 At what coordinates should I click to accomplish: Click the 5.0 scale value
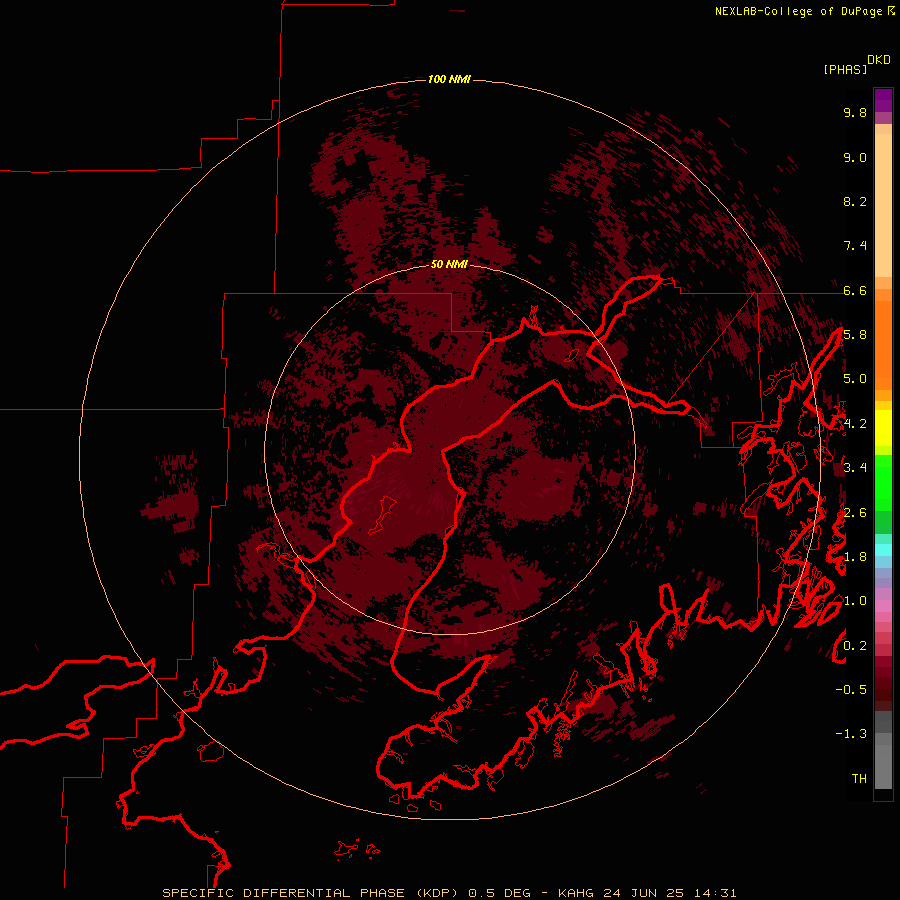(855, 379)
